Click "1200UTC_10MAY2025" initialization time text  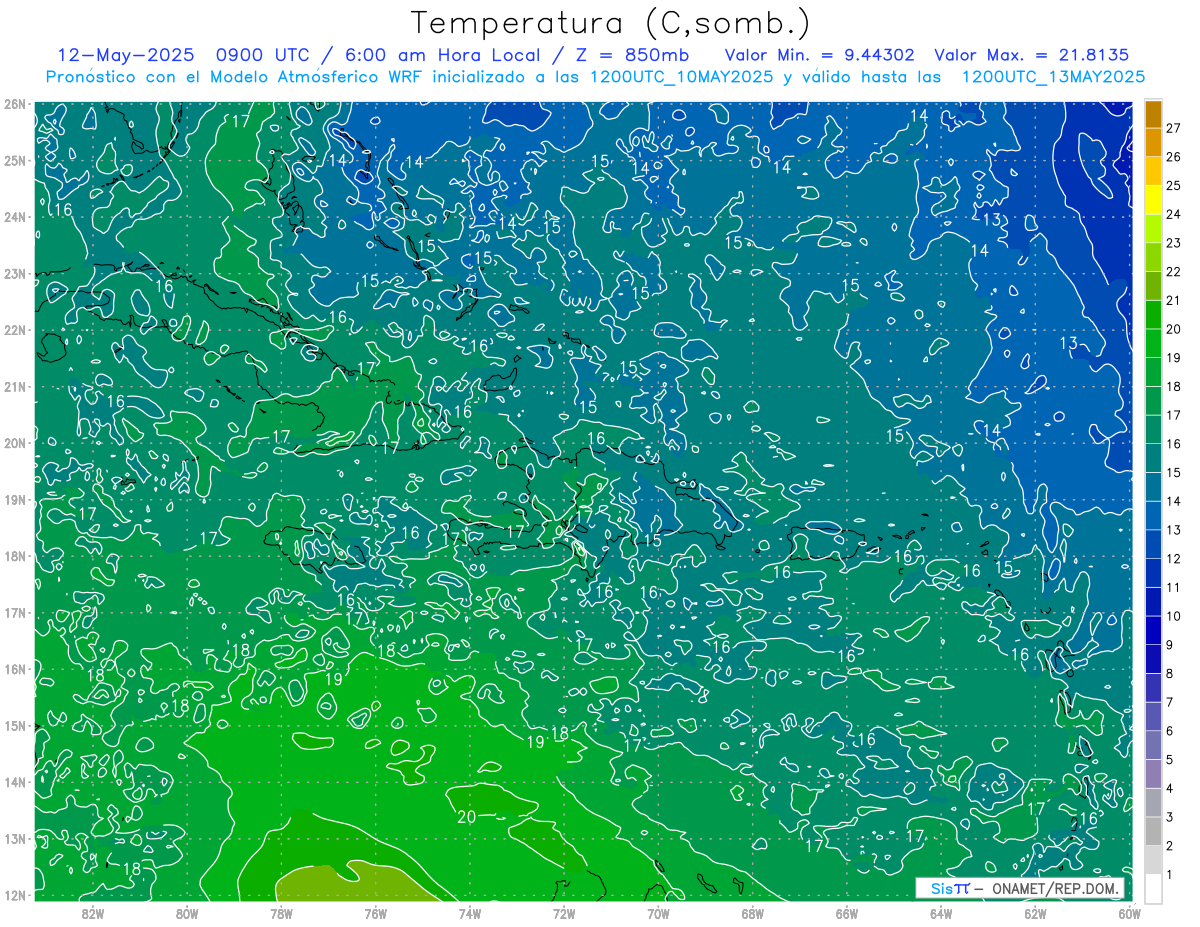(681, 77)
